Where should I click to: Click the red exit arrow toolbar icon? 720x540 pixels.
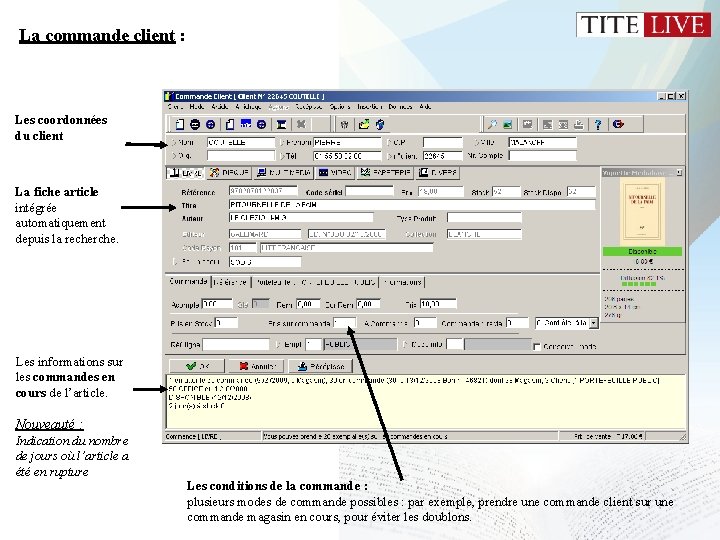point(618,124)
